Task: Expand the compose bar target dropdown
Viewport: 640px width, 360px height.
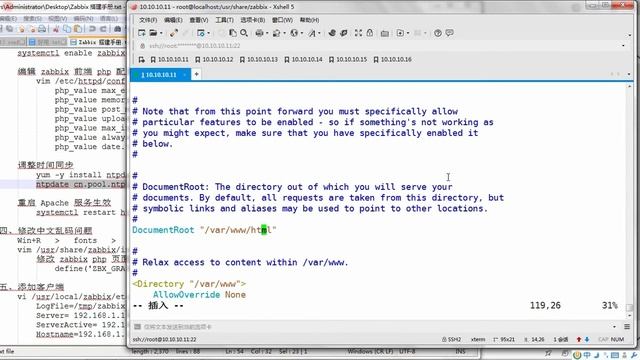Action: tap(614, 327)
